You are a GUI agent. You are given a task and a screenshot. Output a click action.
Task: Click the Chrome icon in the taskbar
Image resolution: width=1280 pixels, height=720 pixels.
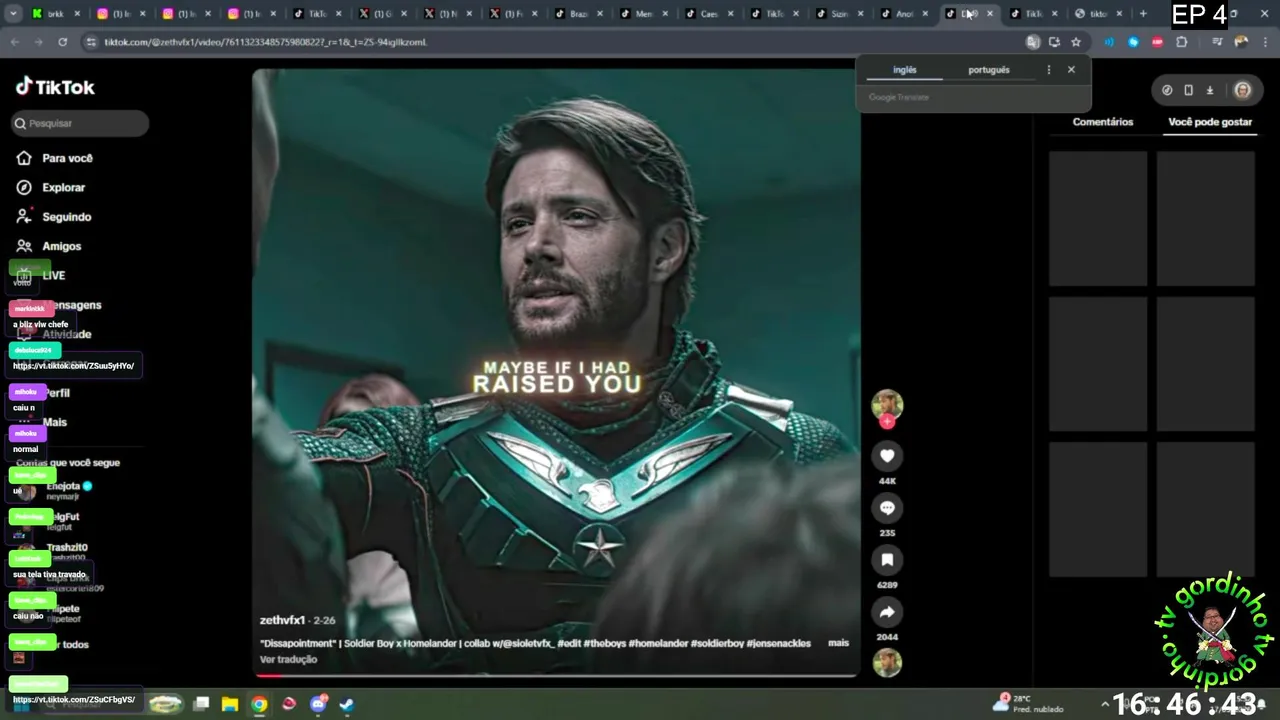pyautogui.click(x=259, y=704)
